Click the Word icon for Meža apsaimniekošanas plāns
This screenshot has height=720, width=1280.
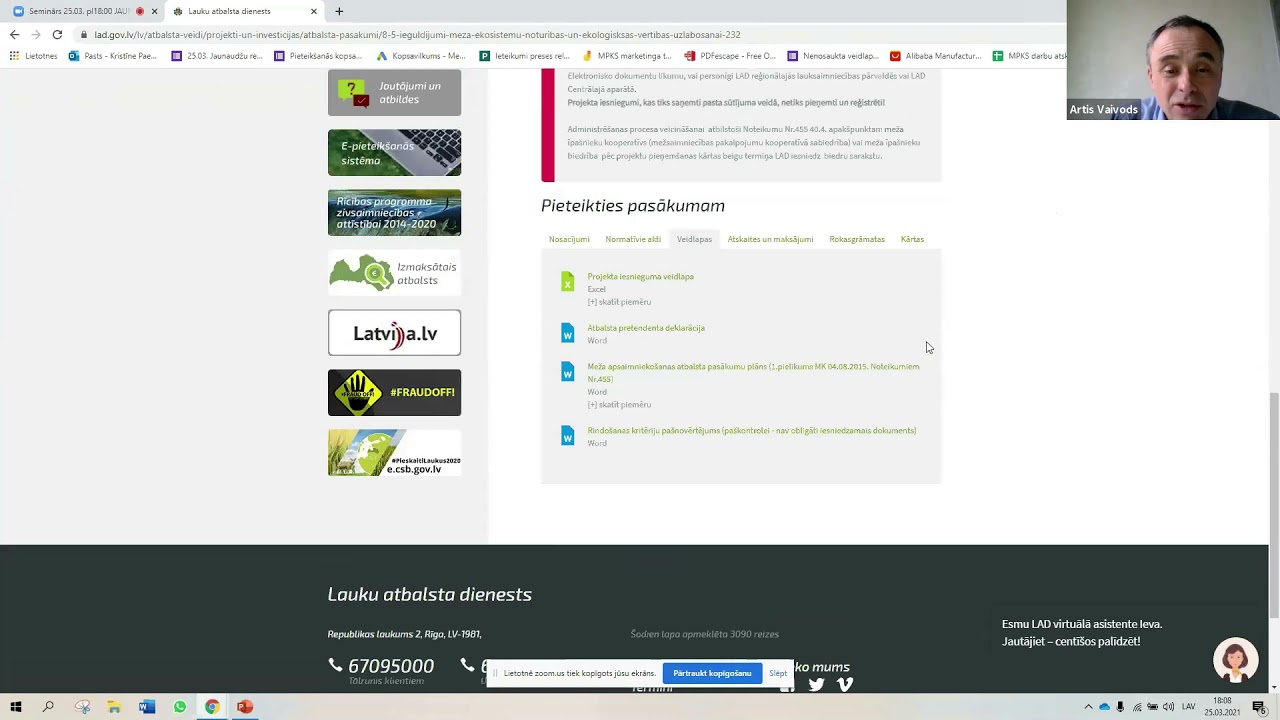(567, 372)
